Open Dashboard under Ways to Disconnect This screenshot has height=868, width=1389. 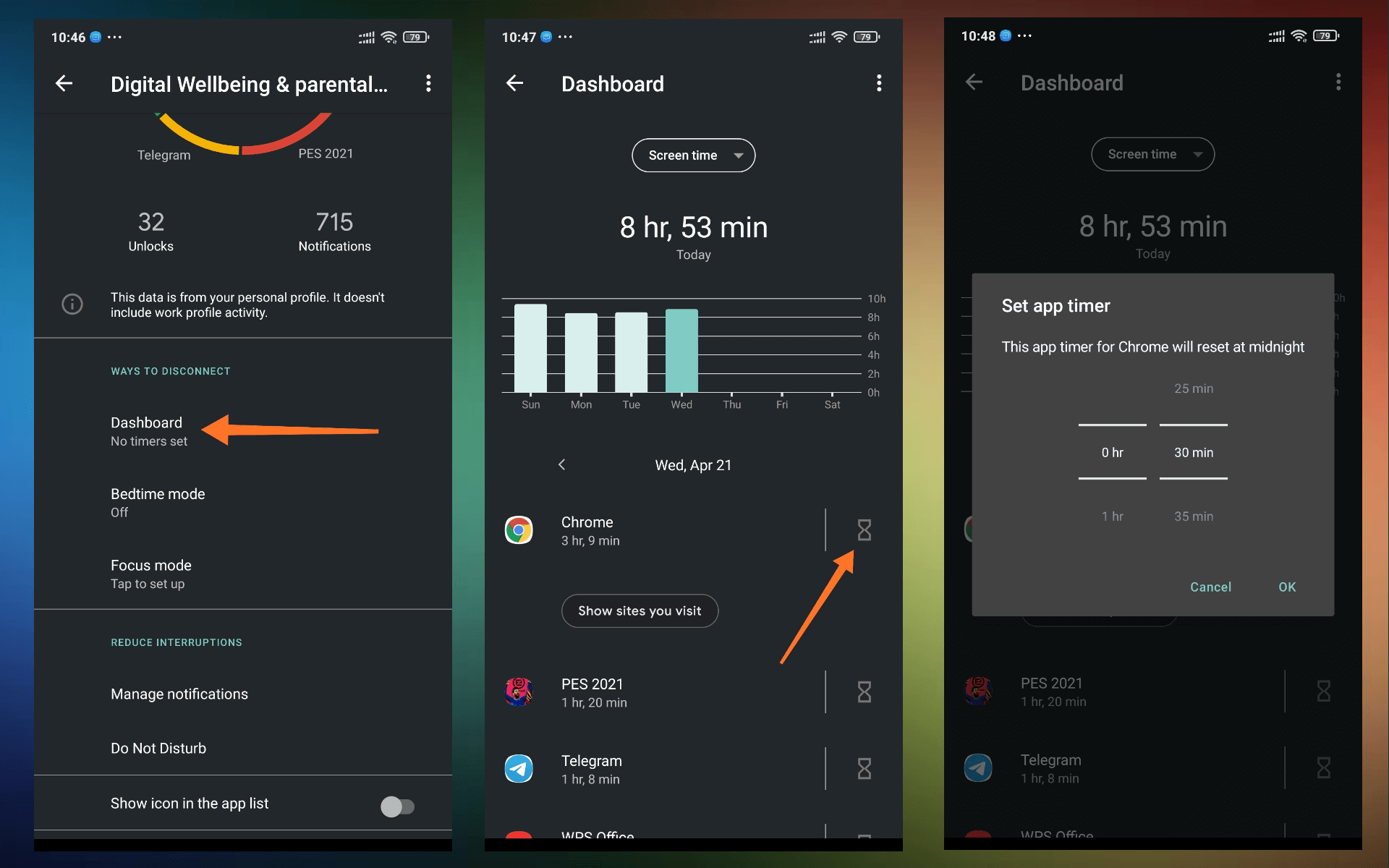click(x=146, y=430)
